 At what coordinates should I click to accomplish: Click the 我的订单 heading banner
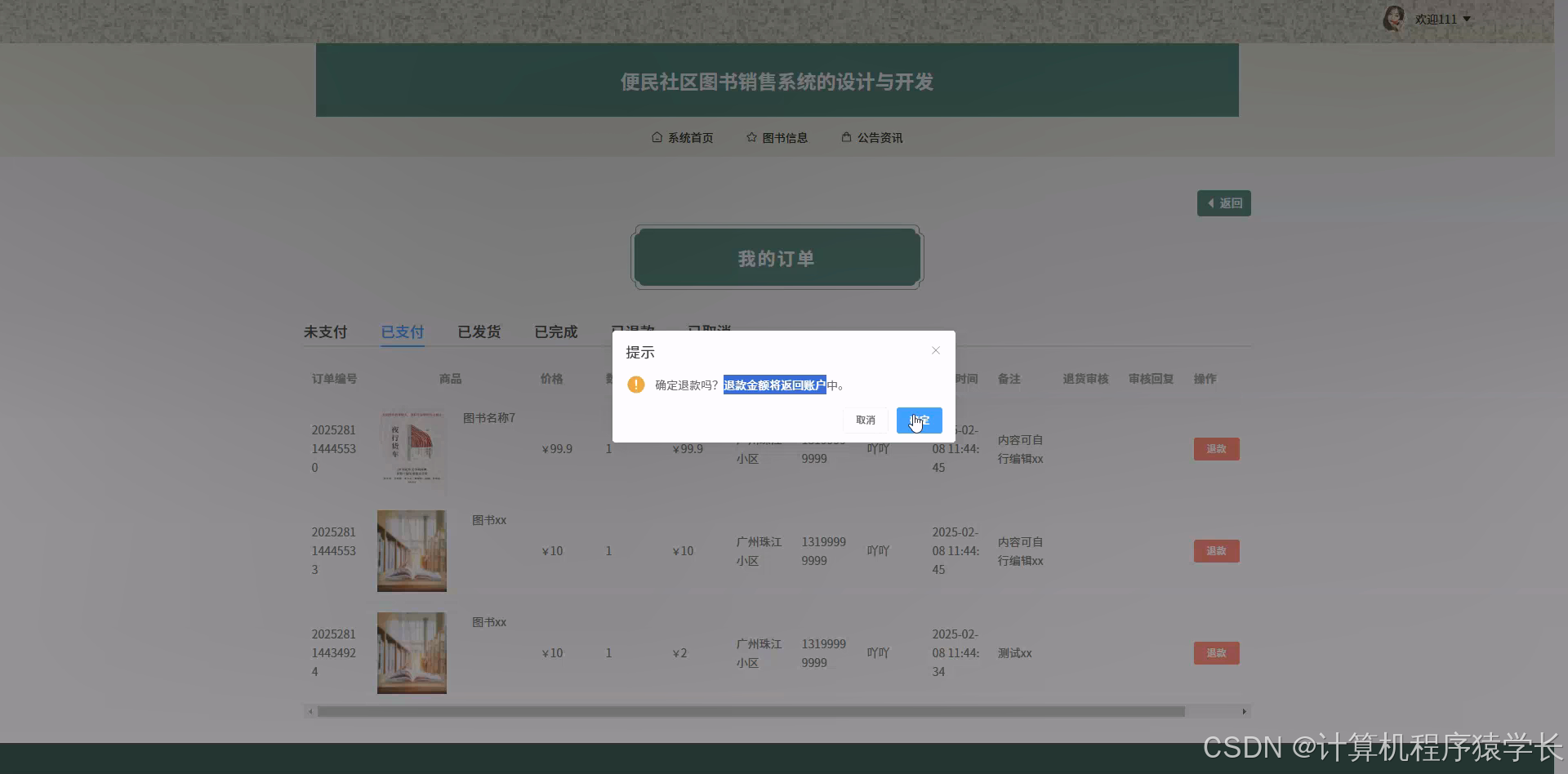tap(777, 257)
